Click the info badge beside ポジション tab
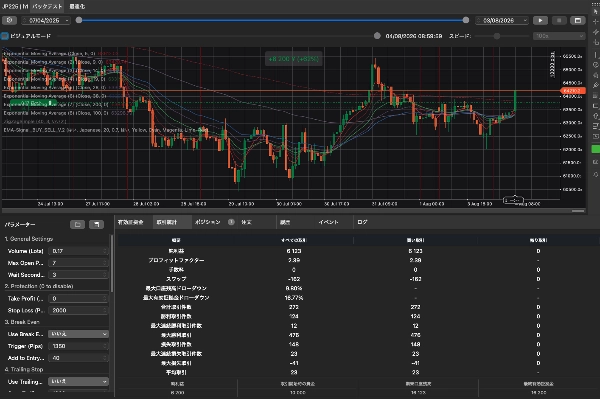Image resolution: width=600 pixels, height=399 pixels. click(x=231, y=222)
